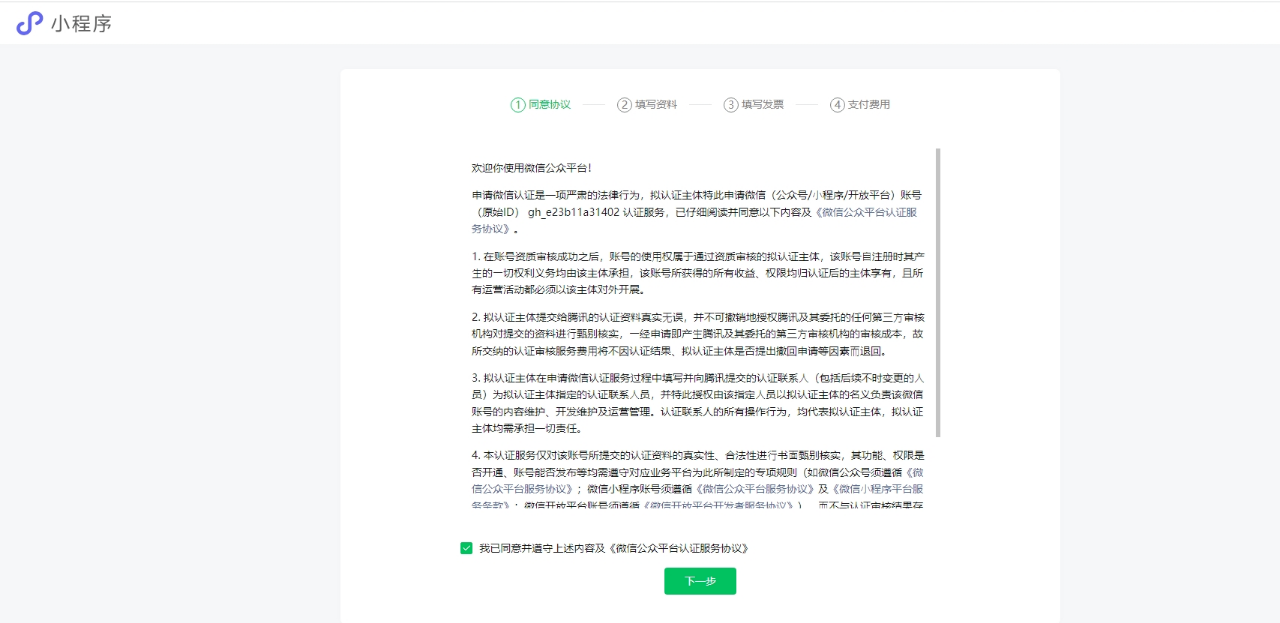
Task: Click the agreement text scrollbar
Action: pyautogui.click(x=938, y=292)
